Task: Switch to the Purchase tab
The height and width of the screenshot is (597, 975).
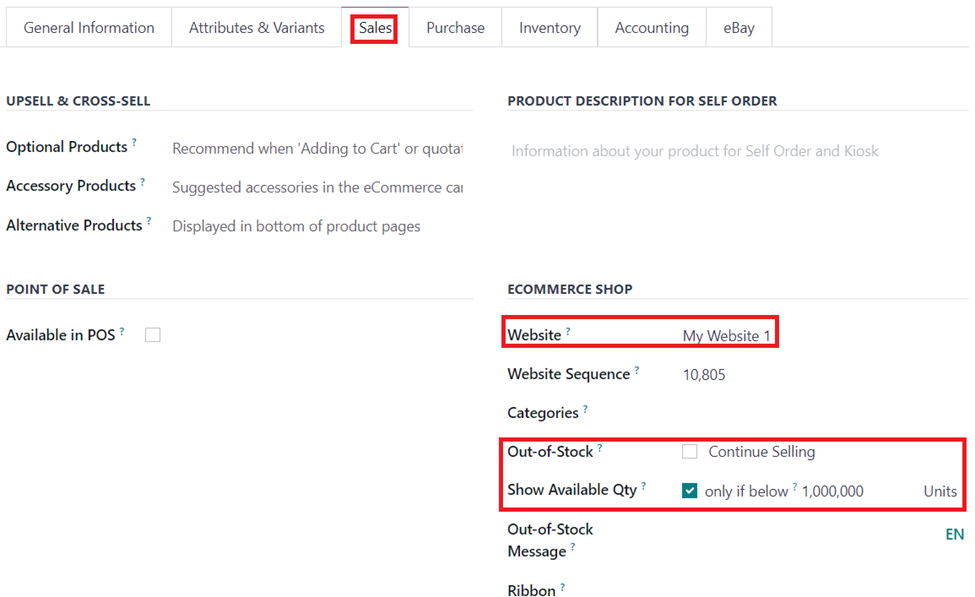Action: point(455,27)
